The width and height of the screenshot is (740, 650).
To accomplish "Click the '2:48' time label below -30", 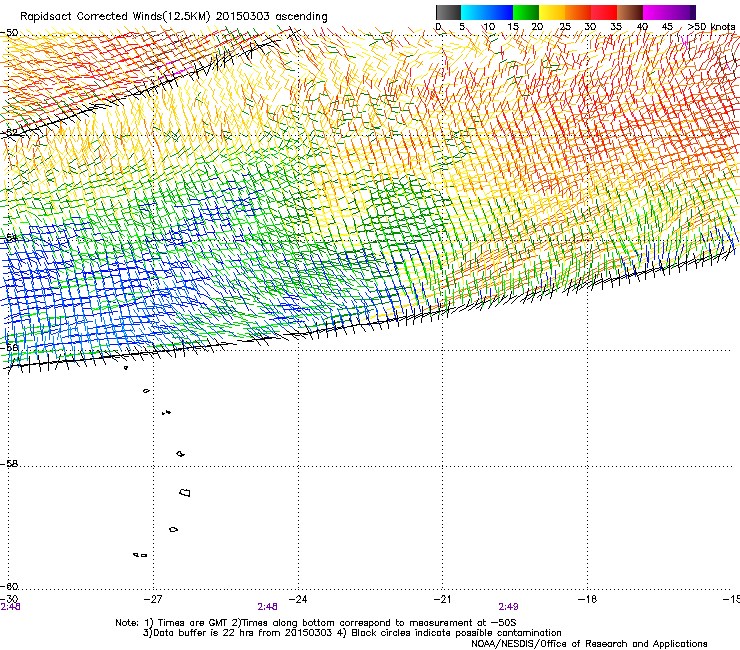I will click(x=10, y=607).
